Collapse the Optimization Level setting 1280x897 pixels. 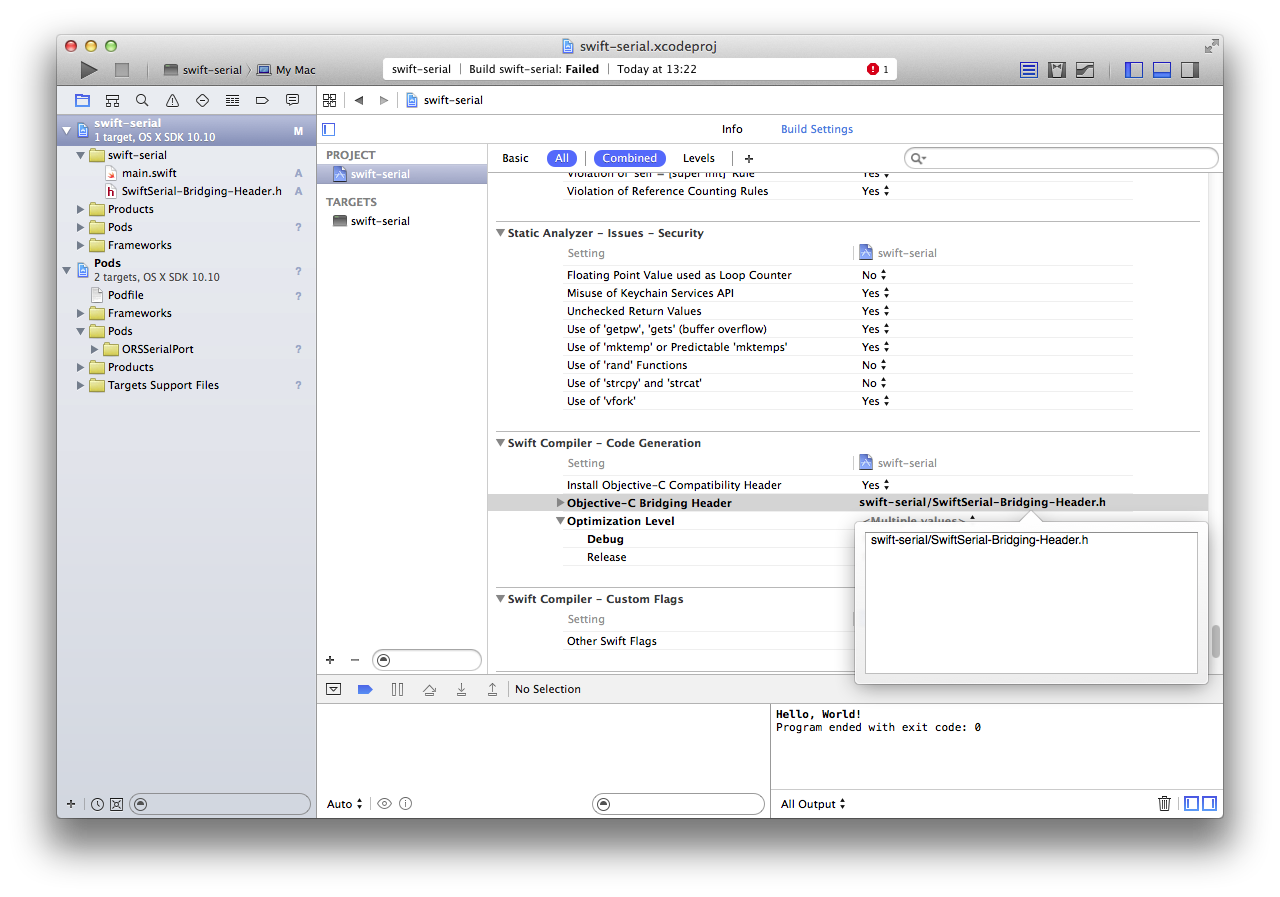click(x=560, y=521)
